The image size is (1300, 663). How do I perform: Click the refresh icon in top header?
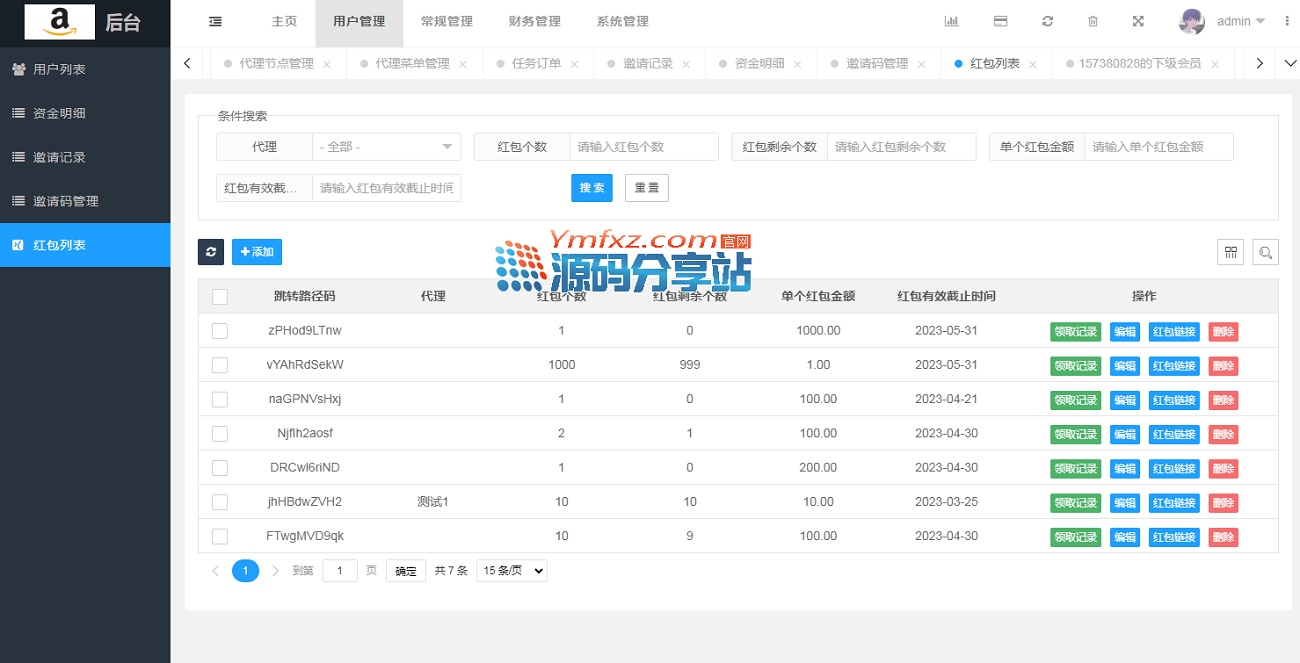pyautogui.click(x=1047, y=21)
